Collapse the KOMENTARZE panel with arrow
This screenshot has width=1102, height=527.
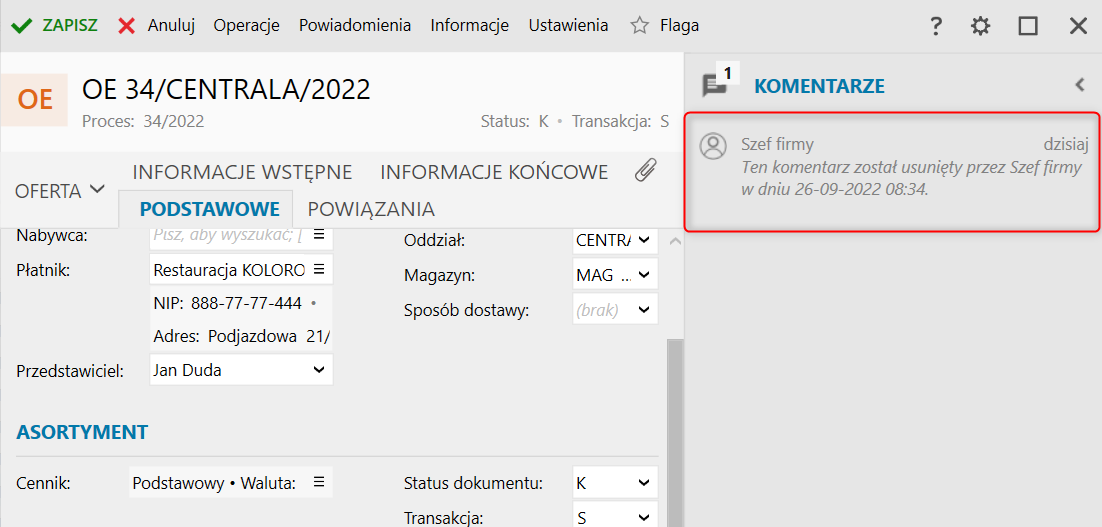[1080, 85]
